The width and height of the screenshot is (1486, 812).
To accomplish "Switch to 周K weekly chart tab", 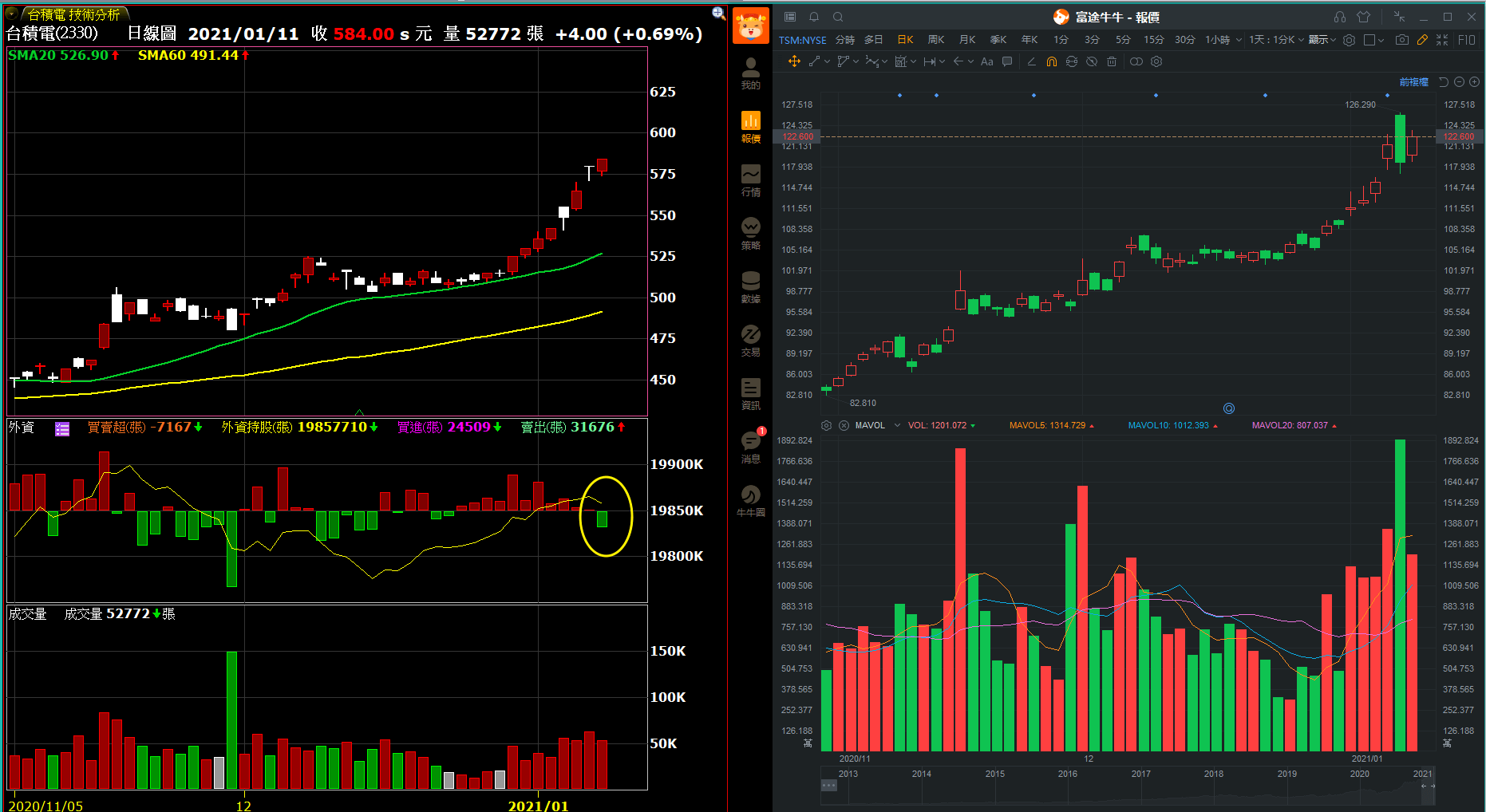I will coord(936,40).
